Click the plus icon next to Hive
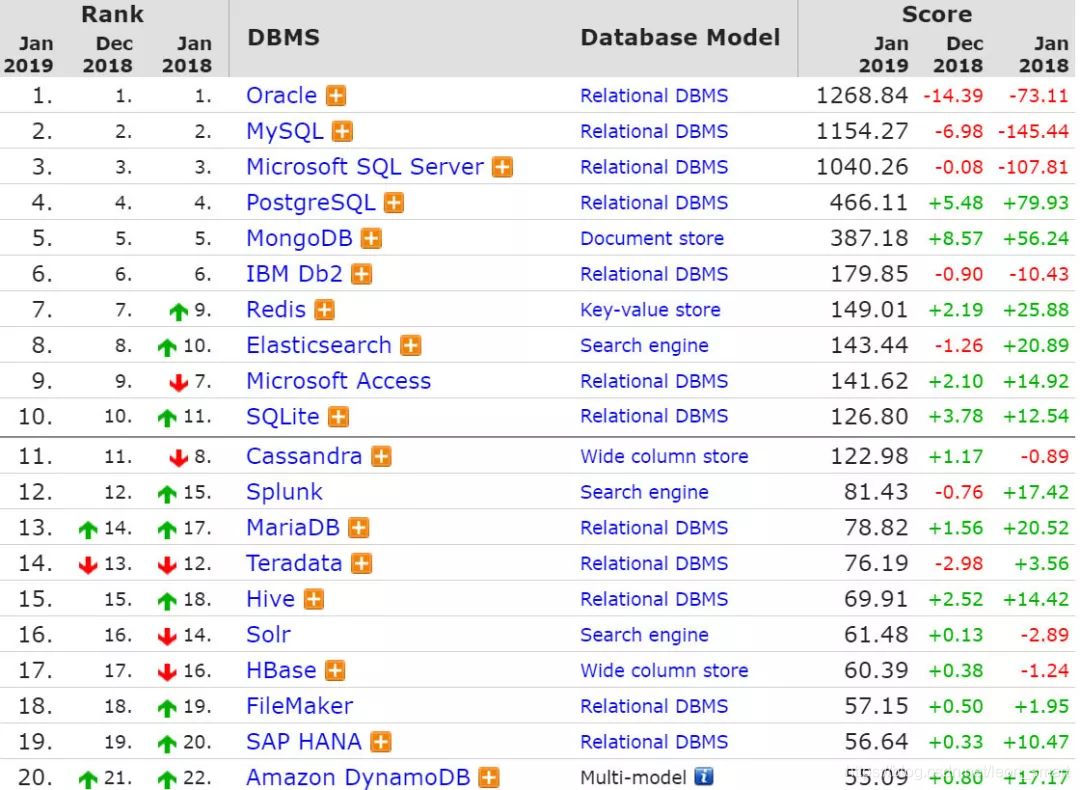1080x790 pixels. point(313,599)
